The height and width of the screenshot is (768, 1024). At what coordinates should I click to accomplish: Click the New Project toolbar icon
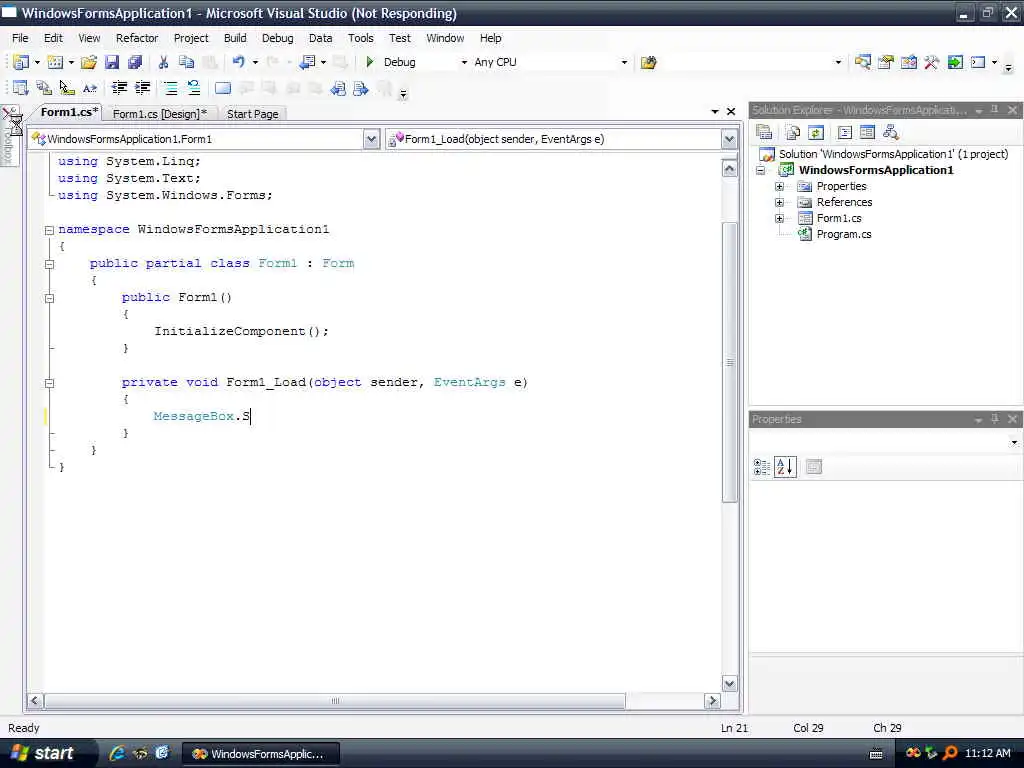tap(21, 62)
